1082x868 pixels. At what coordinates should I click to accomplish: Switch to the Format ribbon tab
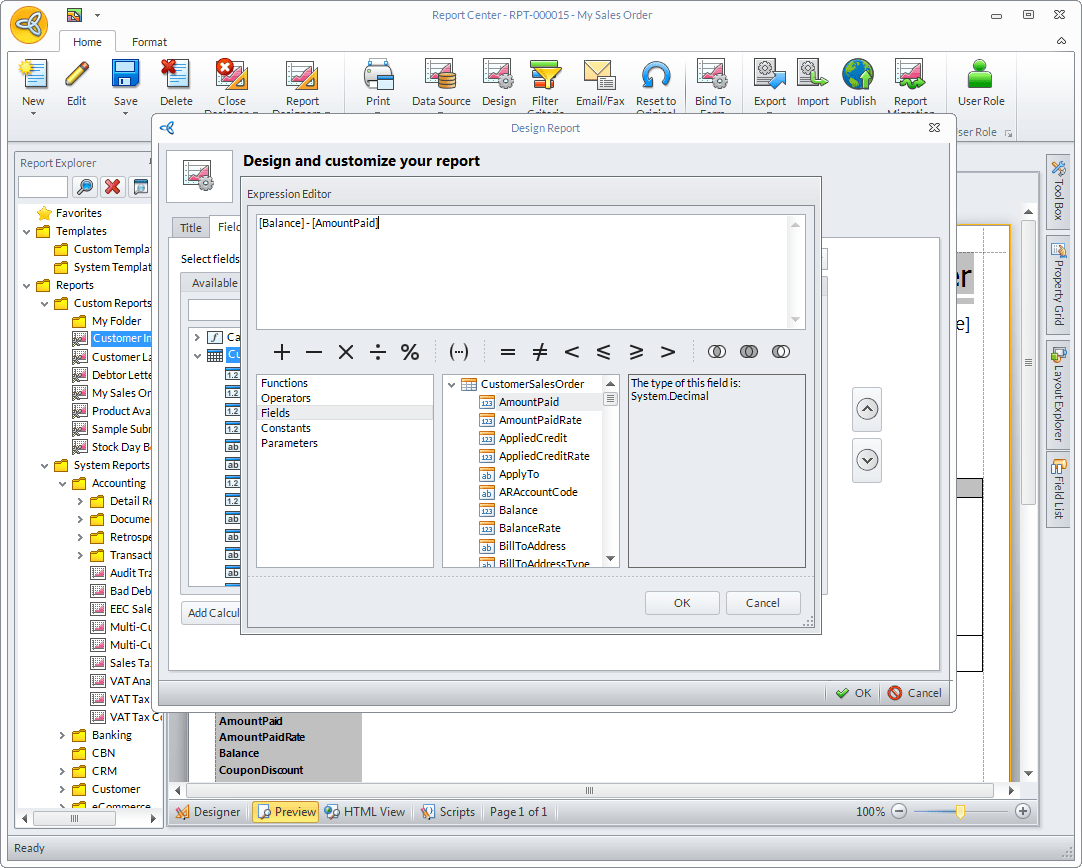[149, 42]
